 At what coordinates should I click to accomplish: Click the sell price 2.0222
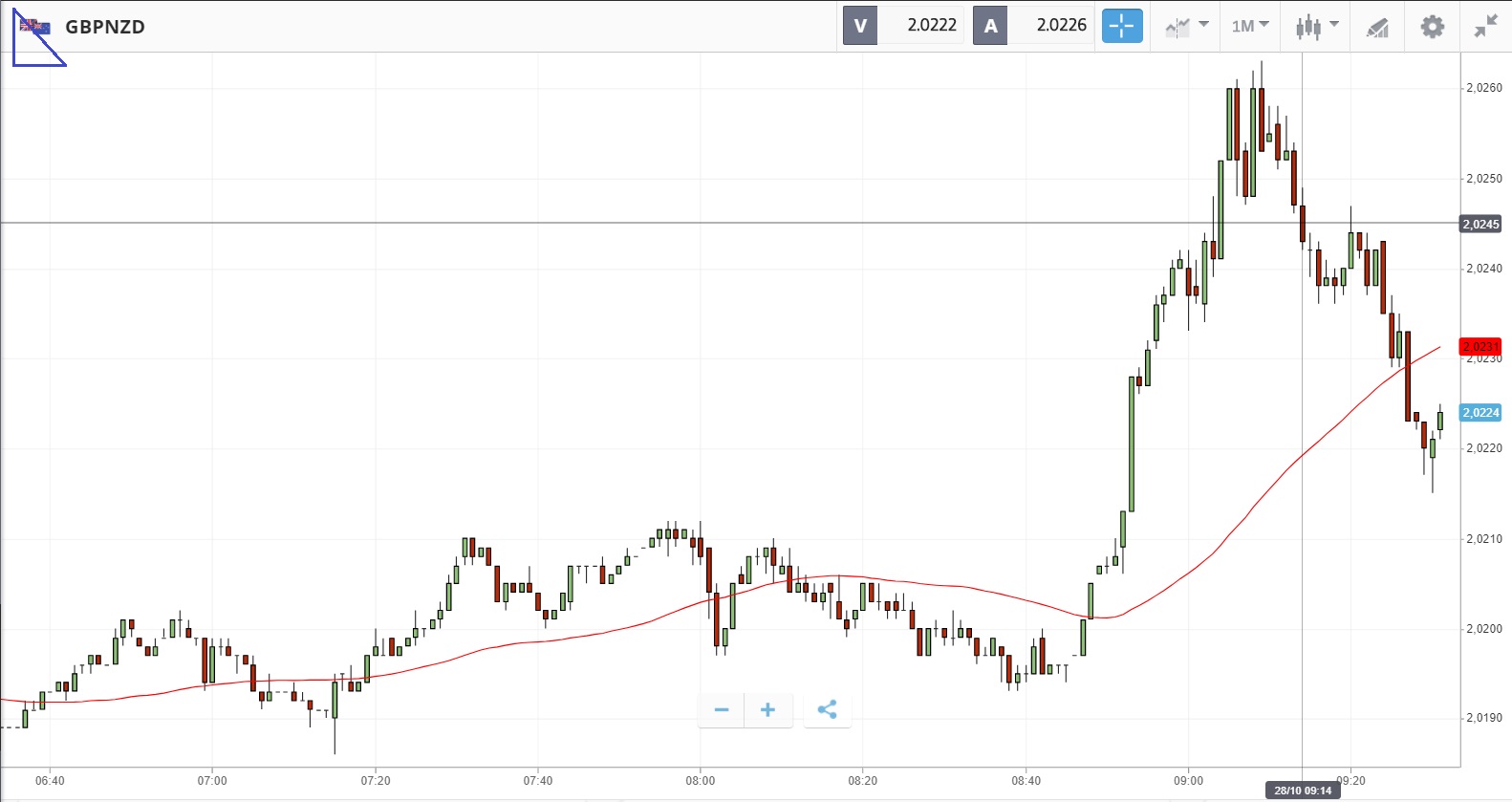[931, 26]
